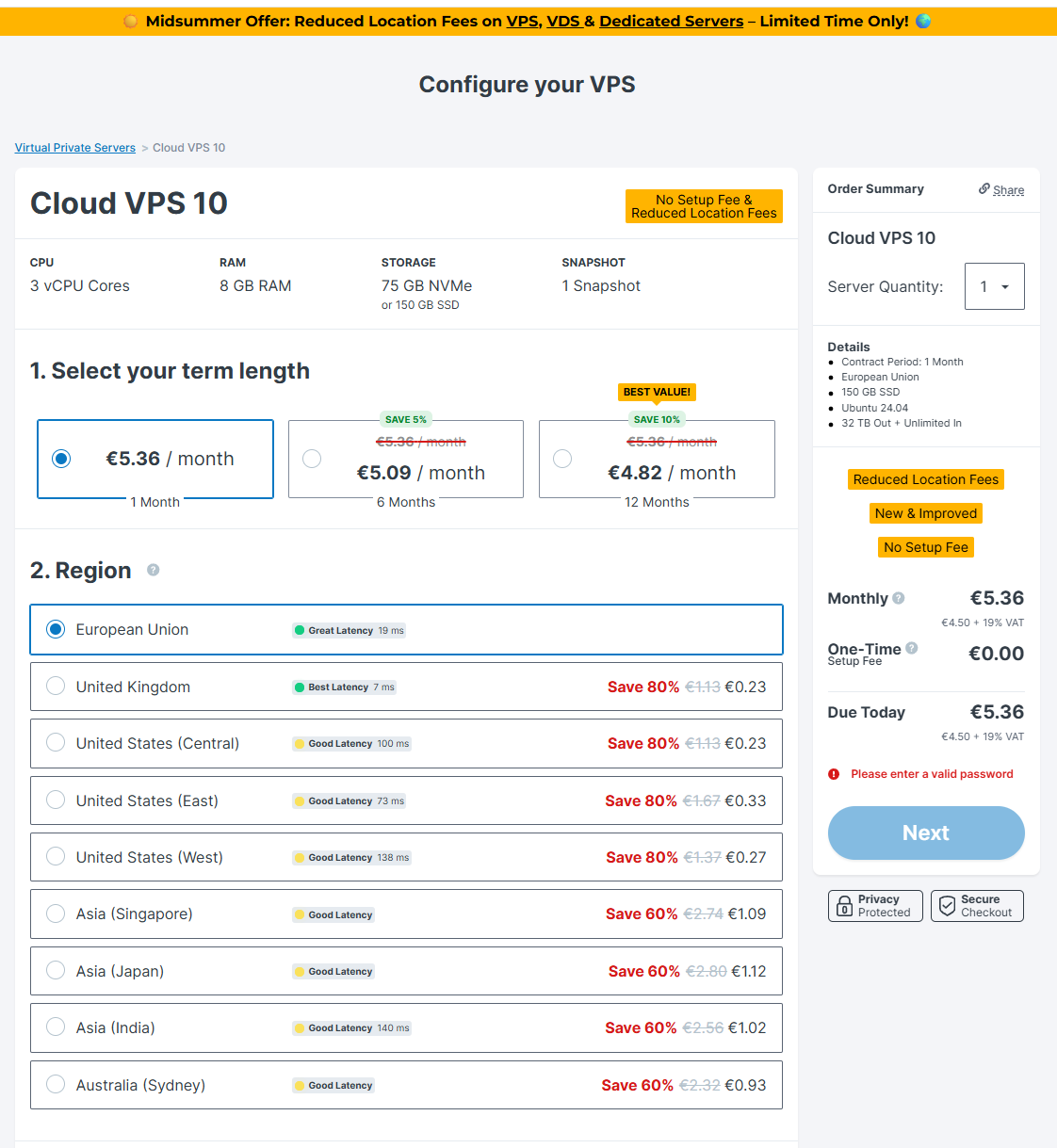The height and width of the screenshot is (1148, 1057).
Task: Click the Region help question mark icon
Action: pyautogui.click(x=154, y=570)
